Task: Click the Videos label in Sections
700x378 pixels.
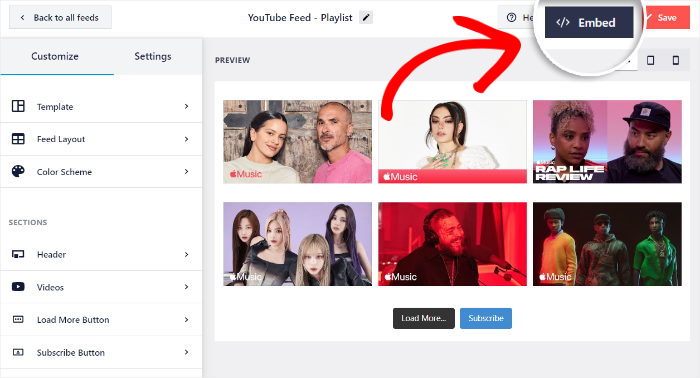Action: point(50,287)
